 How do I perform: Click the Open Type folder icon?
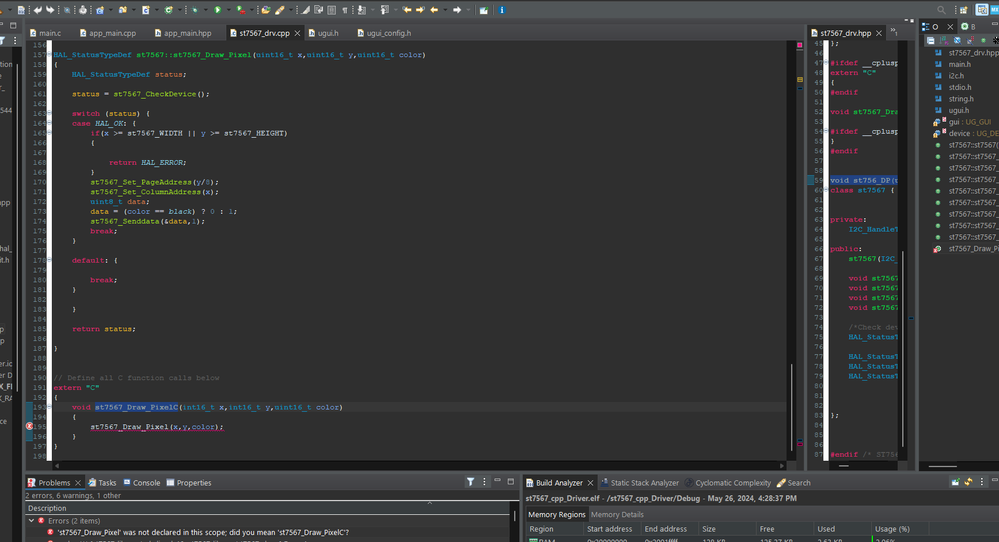click(266, 10)
